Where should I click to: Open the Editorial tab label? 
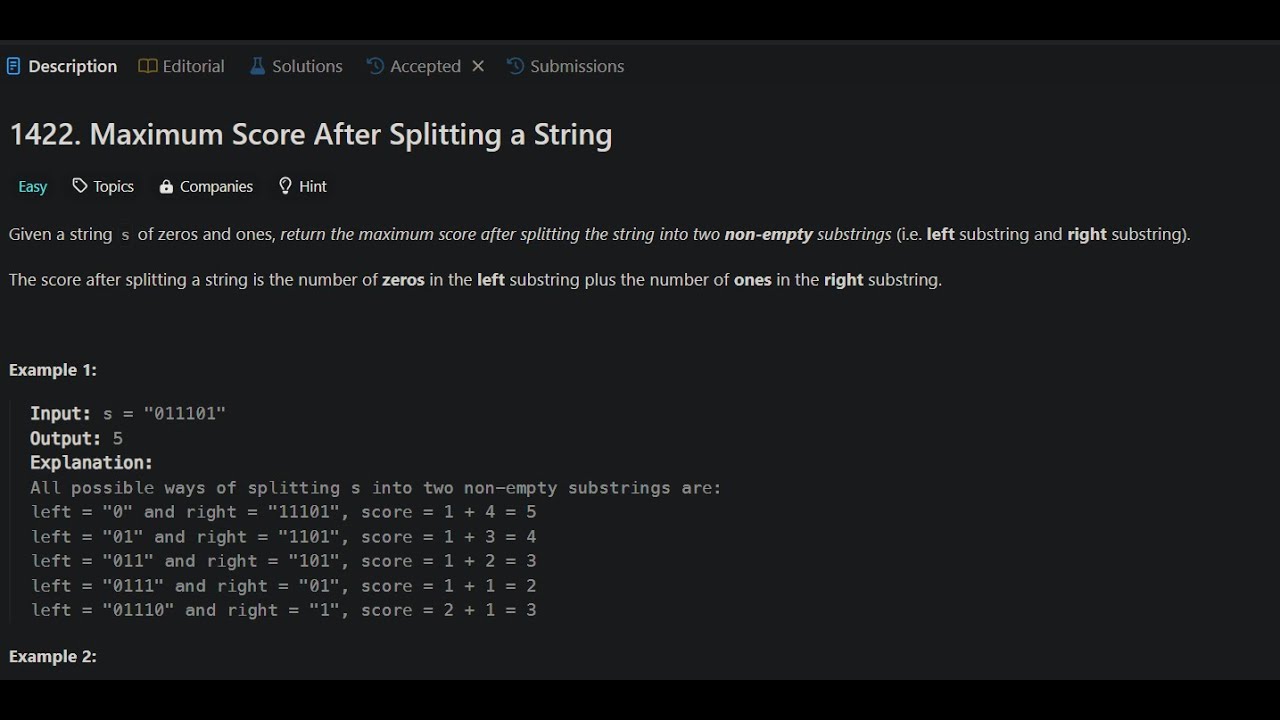click(193, 67)
